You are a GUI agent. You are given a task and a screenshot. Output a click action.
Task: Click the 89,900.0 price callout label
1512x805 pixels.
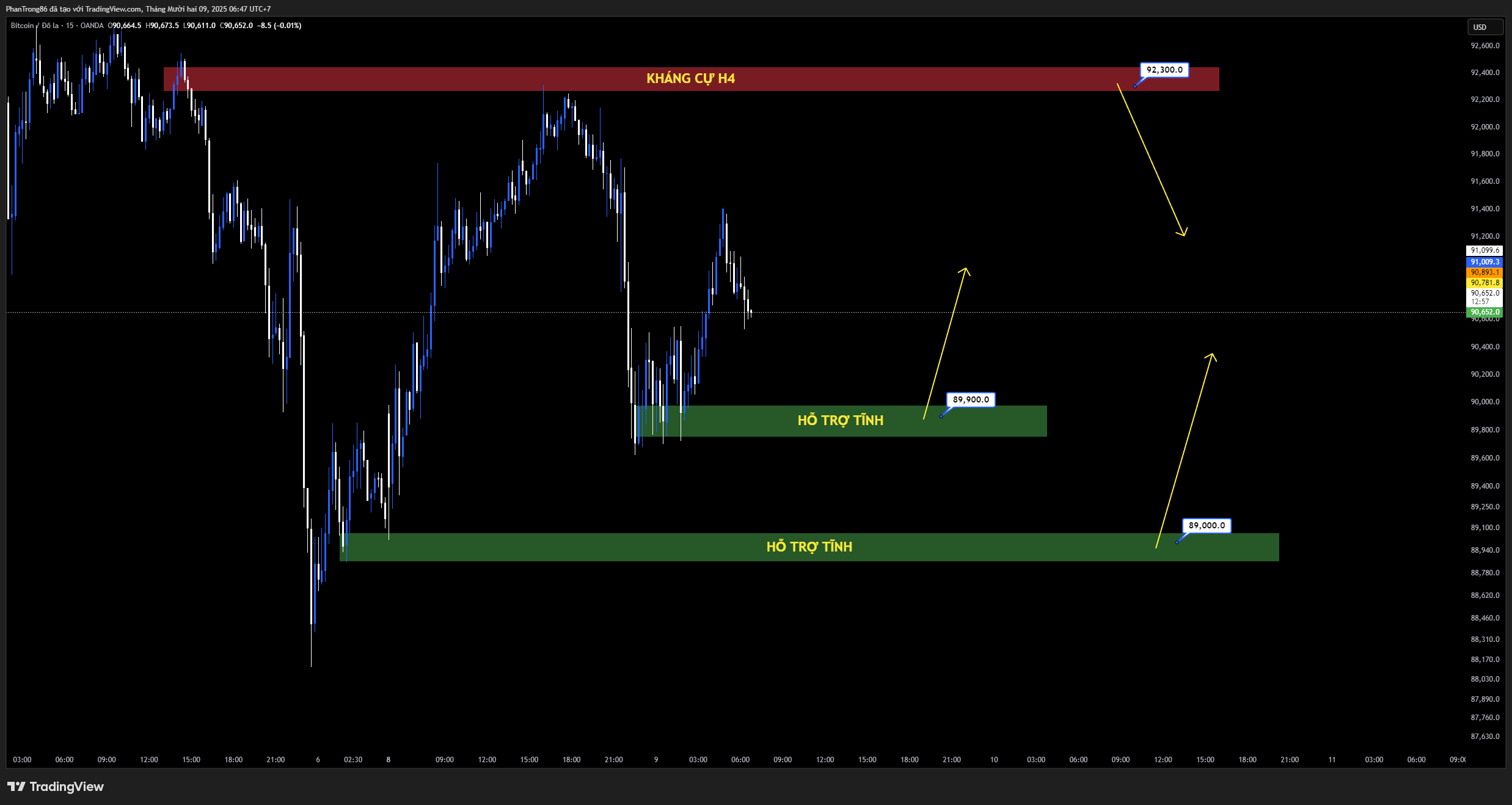pos(970,399)
